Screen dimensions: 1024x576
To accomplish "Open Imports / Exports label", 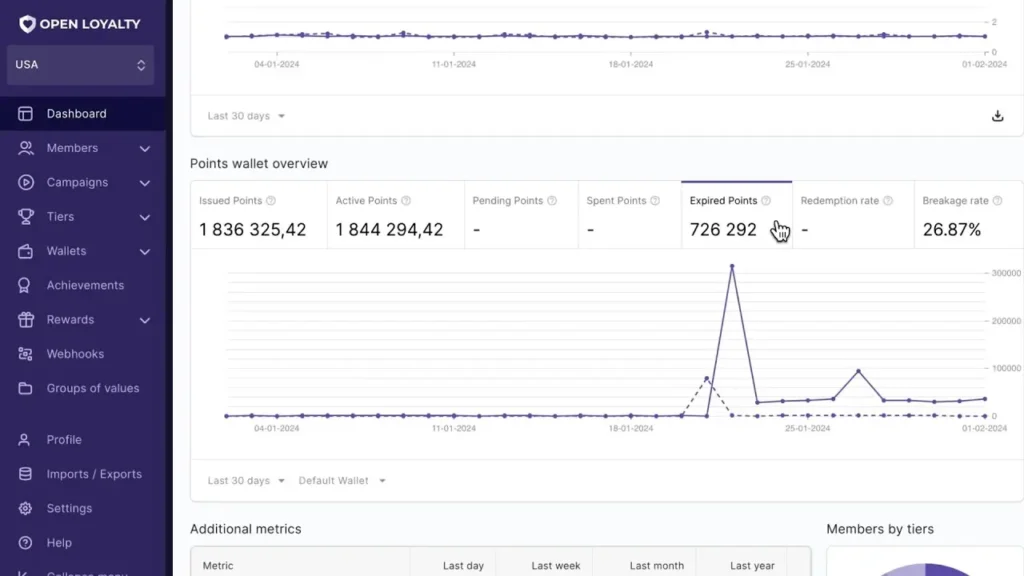I will (94, 474).
